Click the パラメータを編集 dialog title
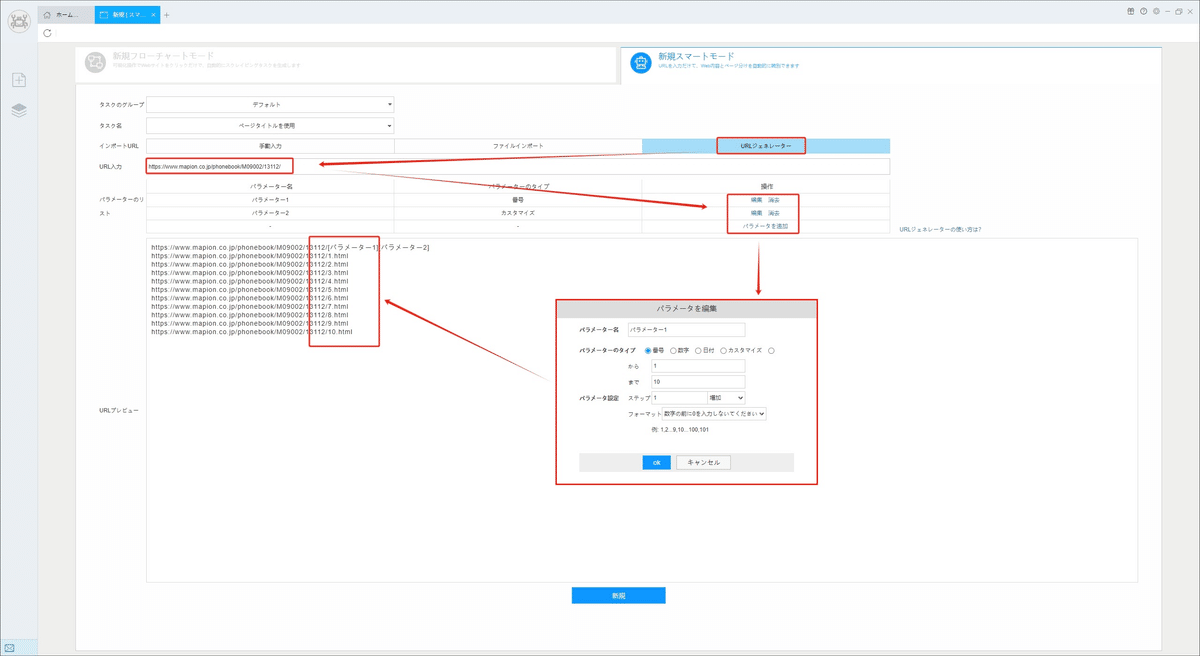Screen dimensions: 1200x656 click(687, 308)
